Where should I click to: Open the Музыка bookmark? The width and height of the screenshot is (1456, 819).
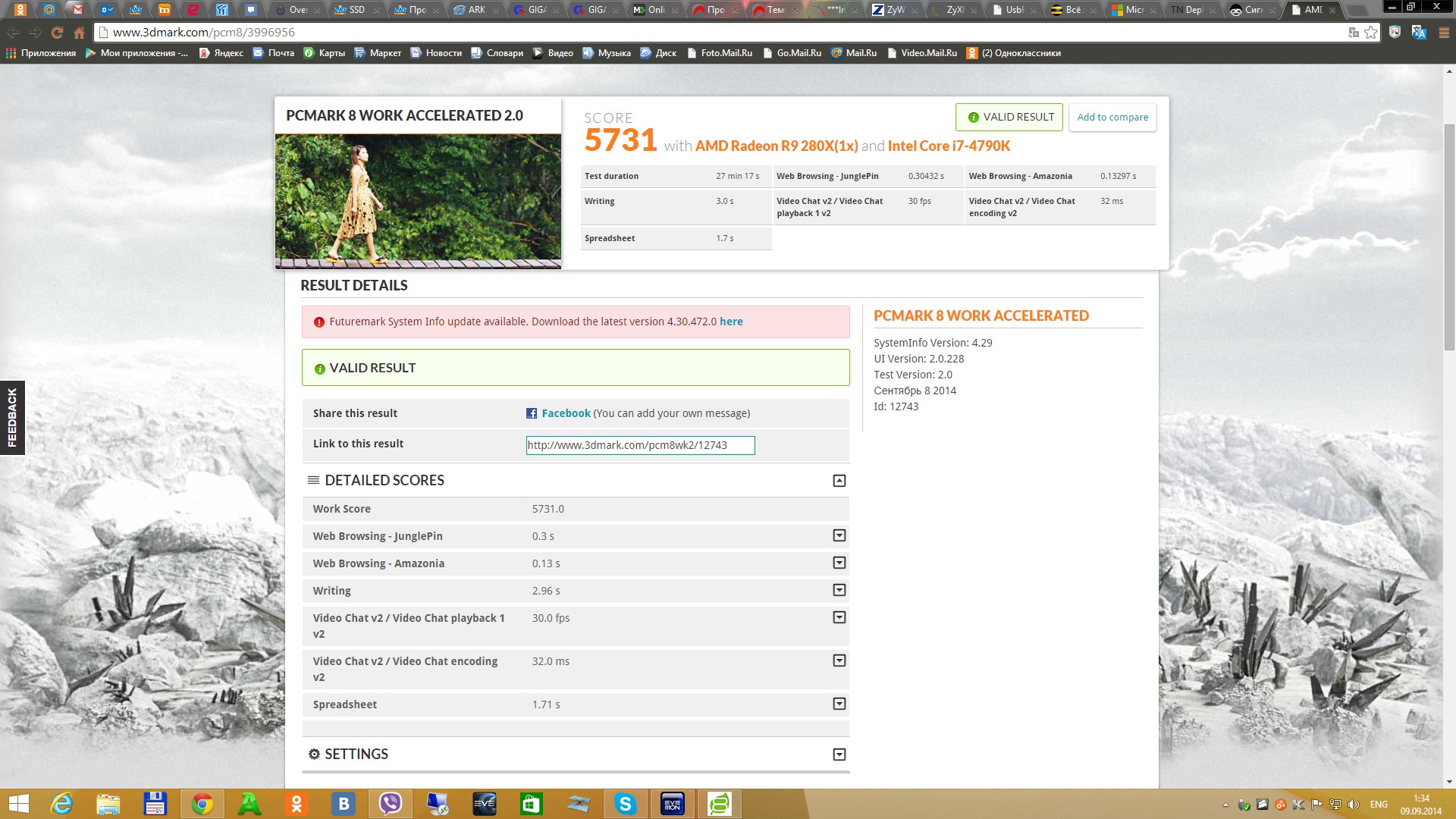point(607,53)
